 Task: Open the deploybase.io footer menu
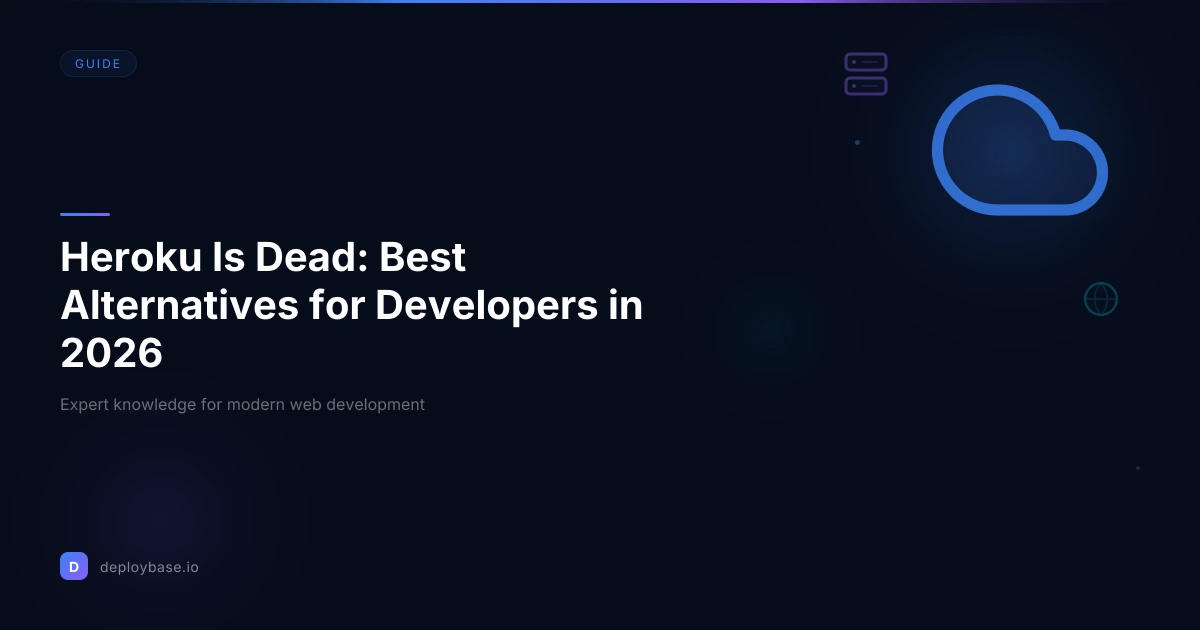click(x=149, y=566)
